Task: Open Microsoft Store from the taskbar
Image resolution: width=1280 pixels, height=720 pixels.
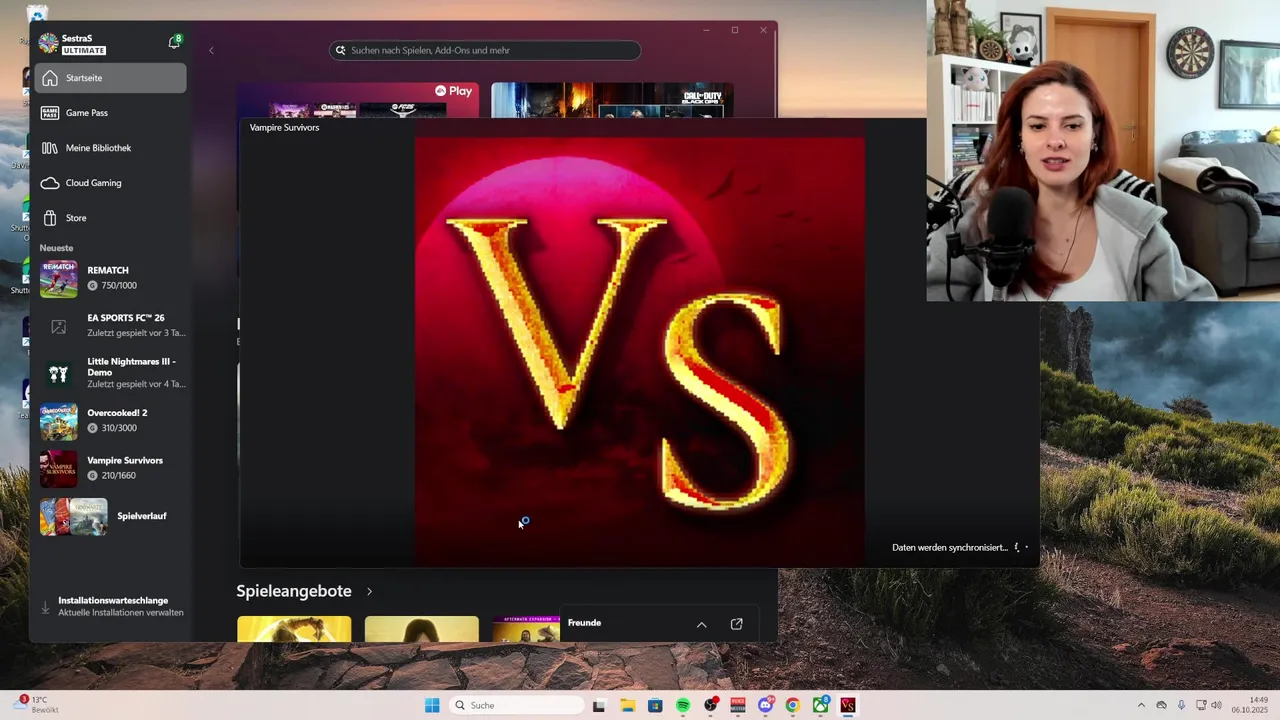Action: [655, 705]
